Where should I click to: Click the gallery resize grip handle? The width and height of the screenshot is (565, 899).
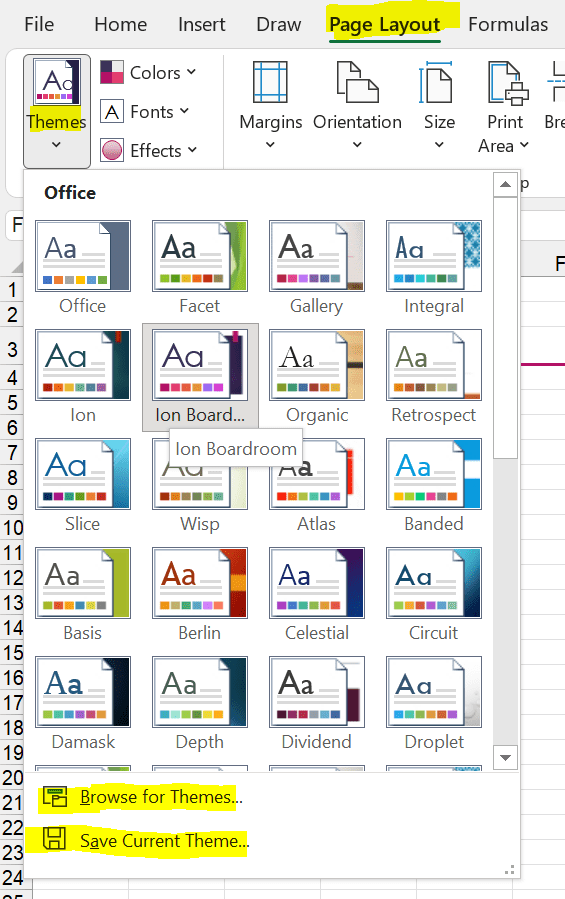pyautogui.click(x=509, y=870)
